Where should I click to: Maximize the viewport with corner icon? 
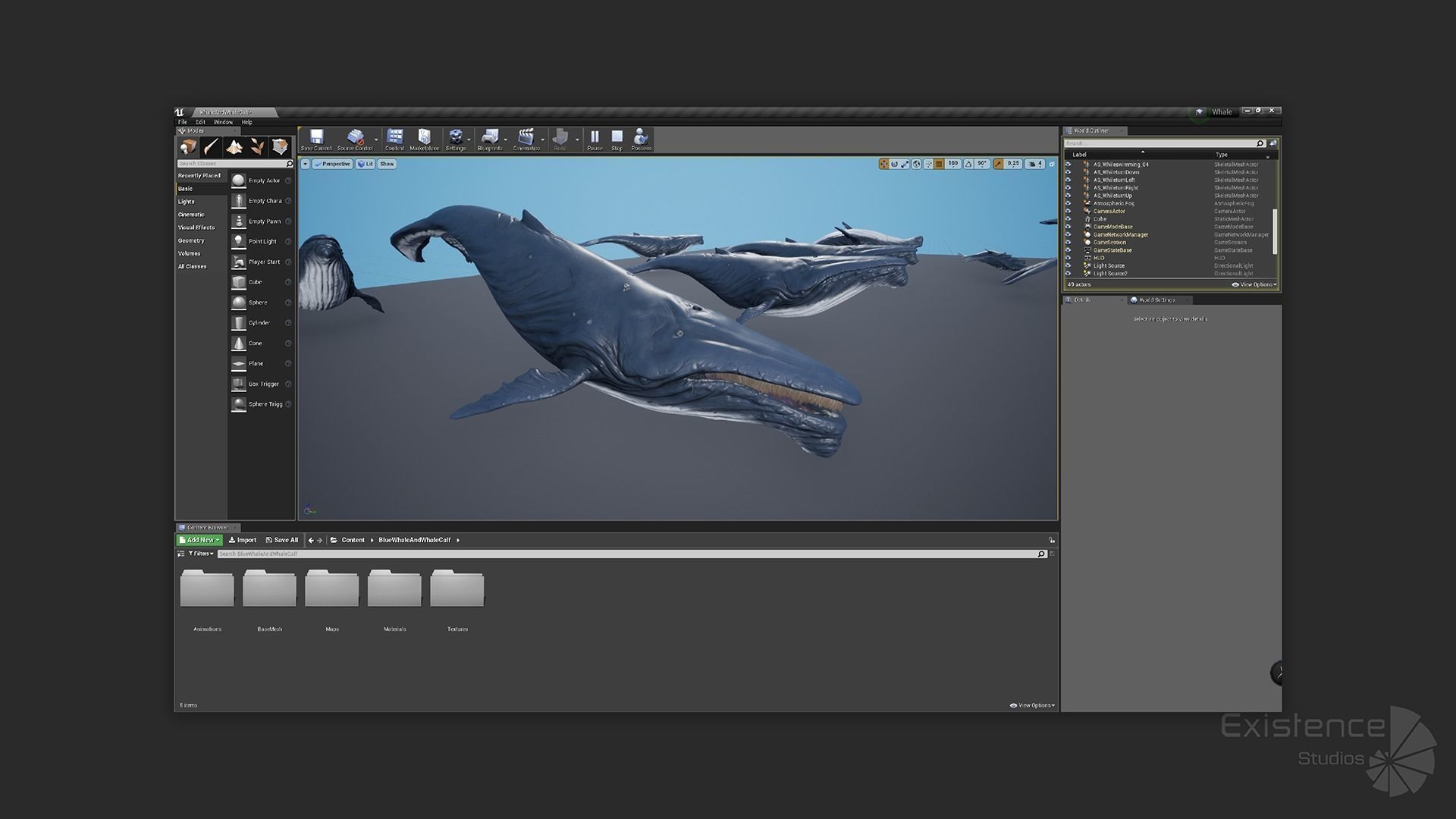tap(1052, 164)
